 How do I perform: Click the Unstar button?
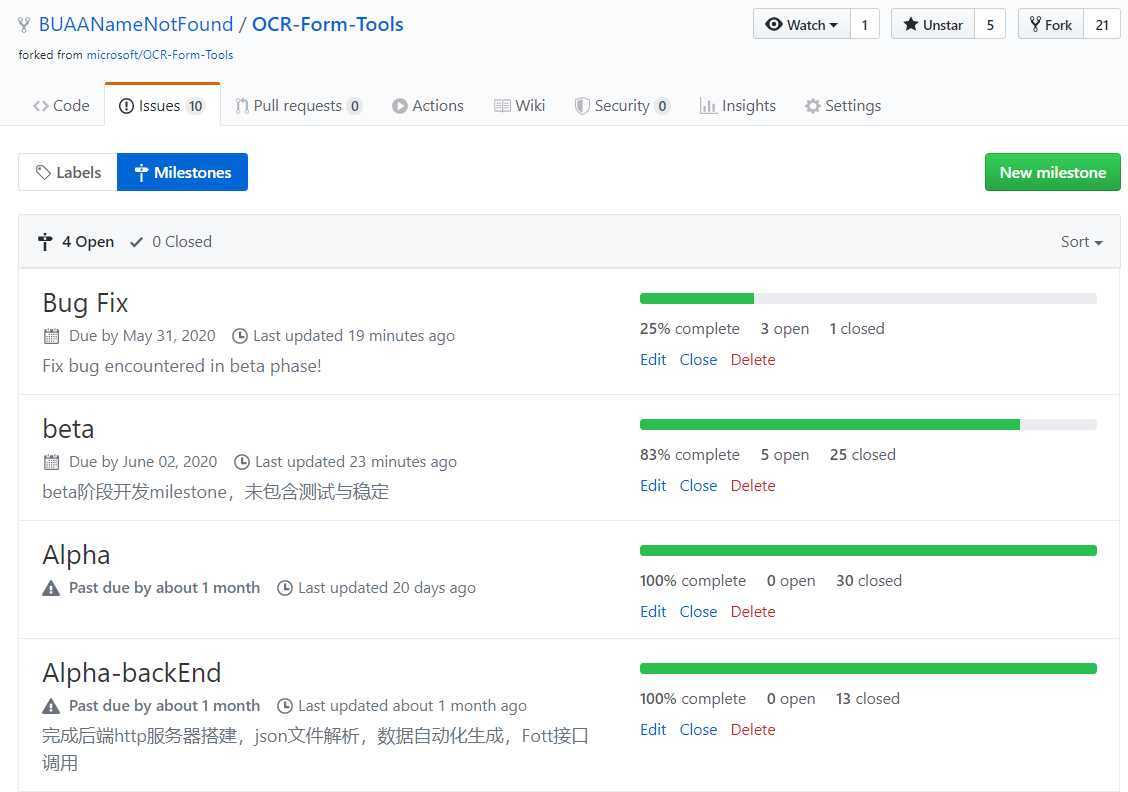pyautogui.click(x=933, y=24)
